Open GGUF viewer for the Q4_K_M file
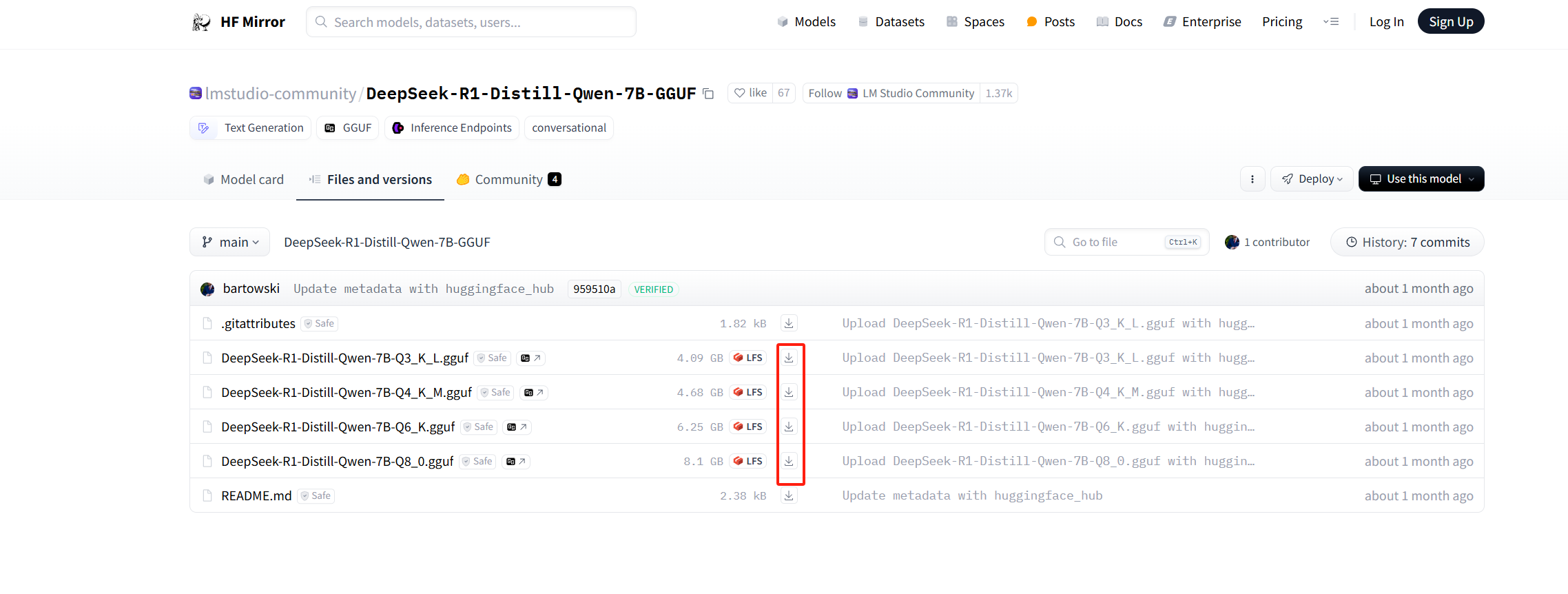The height and width of the screenshot is (594, 1568). point(534,393)
